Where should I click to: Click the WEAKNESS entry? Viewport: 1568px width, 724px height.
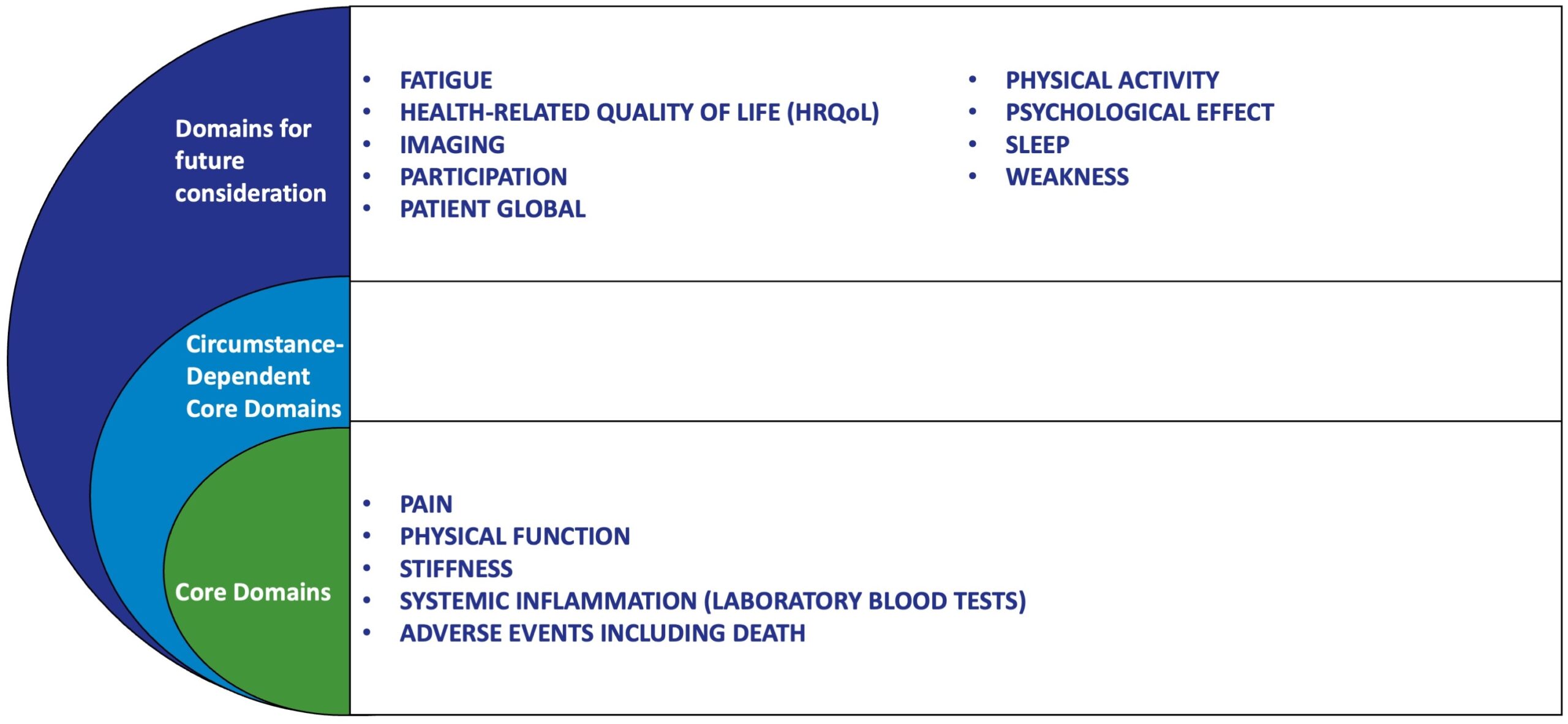1067,177
